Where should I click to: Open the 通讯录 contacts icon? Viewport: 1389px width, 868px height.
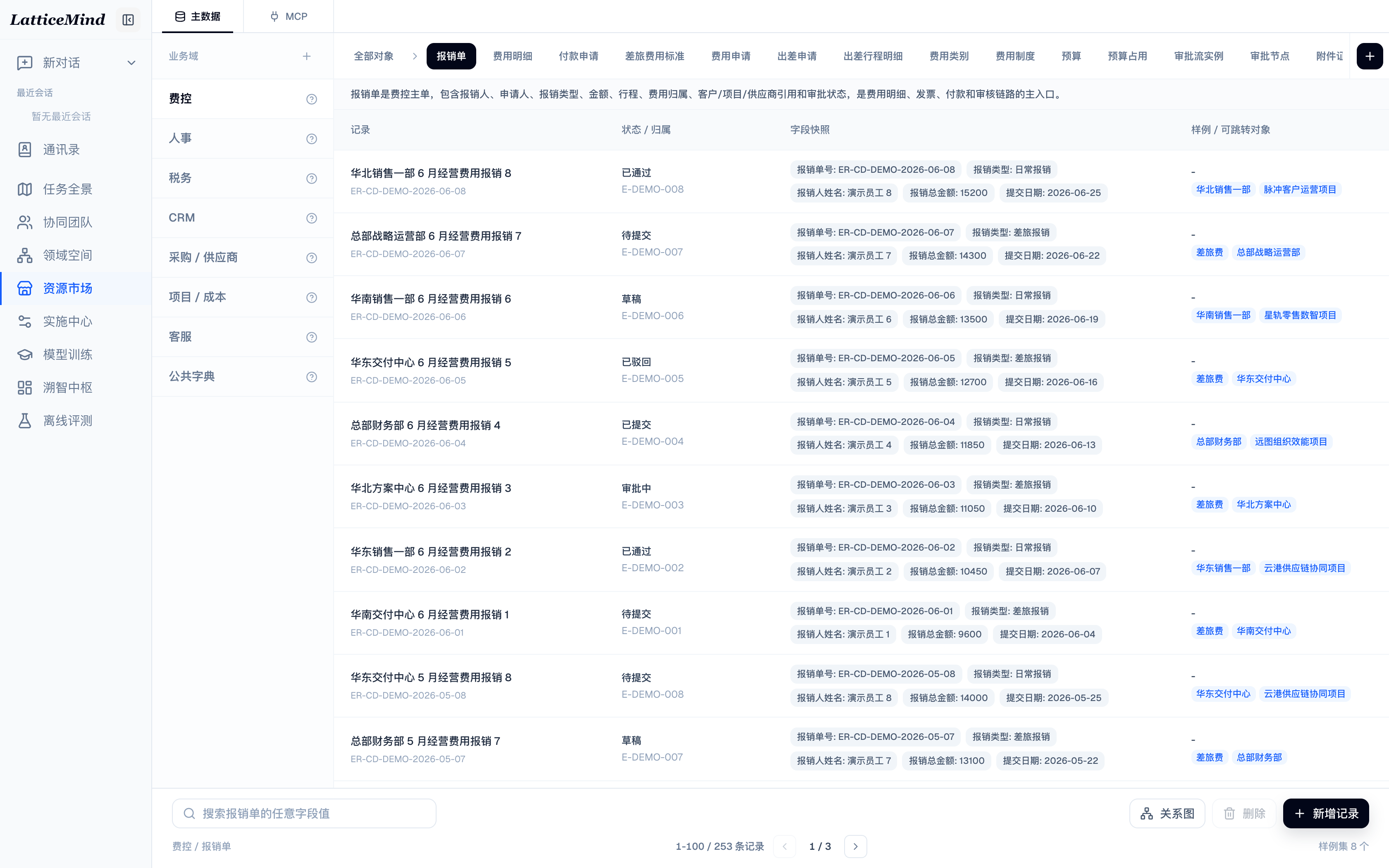click(25, 150)
